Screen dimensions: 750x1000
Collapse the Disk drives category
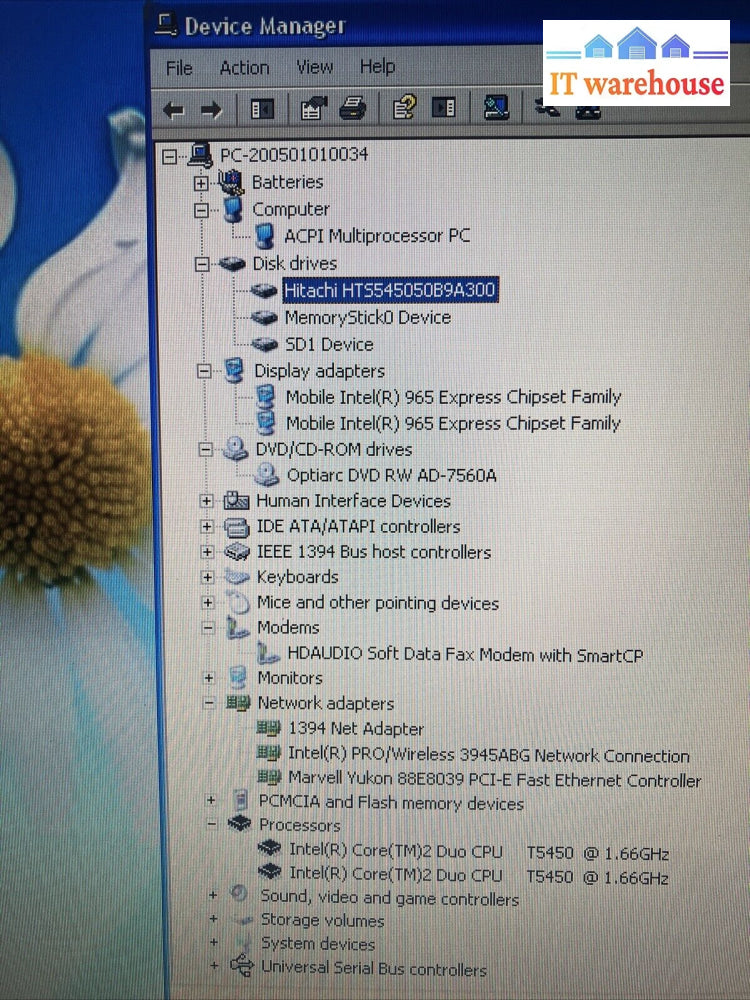(203, 264)
